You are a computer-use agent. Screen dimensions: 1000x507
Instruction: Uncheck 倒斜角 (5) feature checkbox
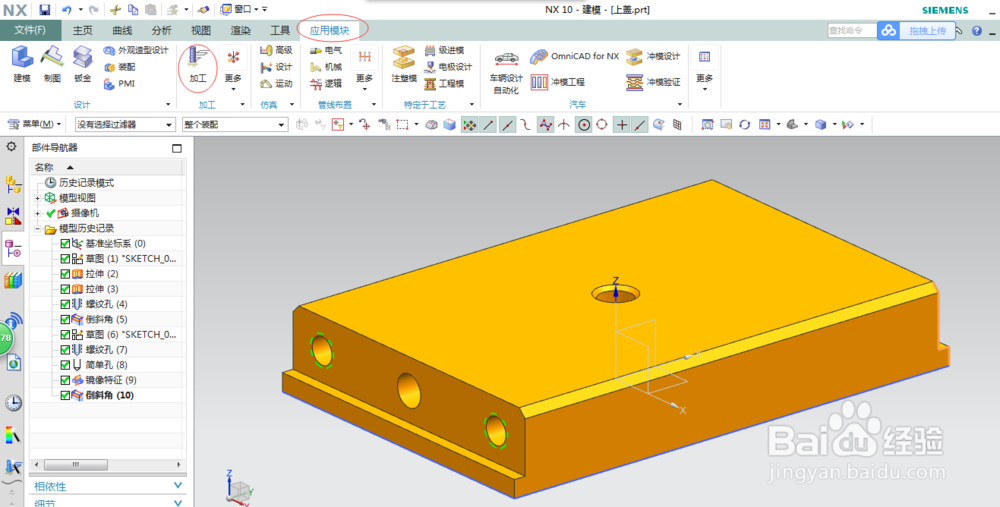(x=65, y=320)
